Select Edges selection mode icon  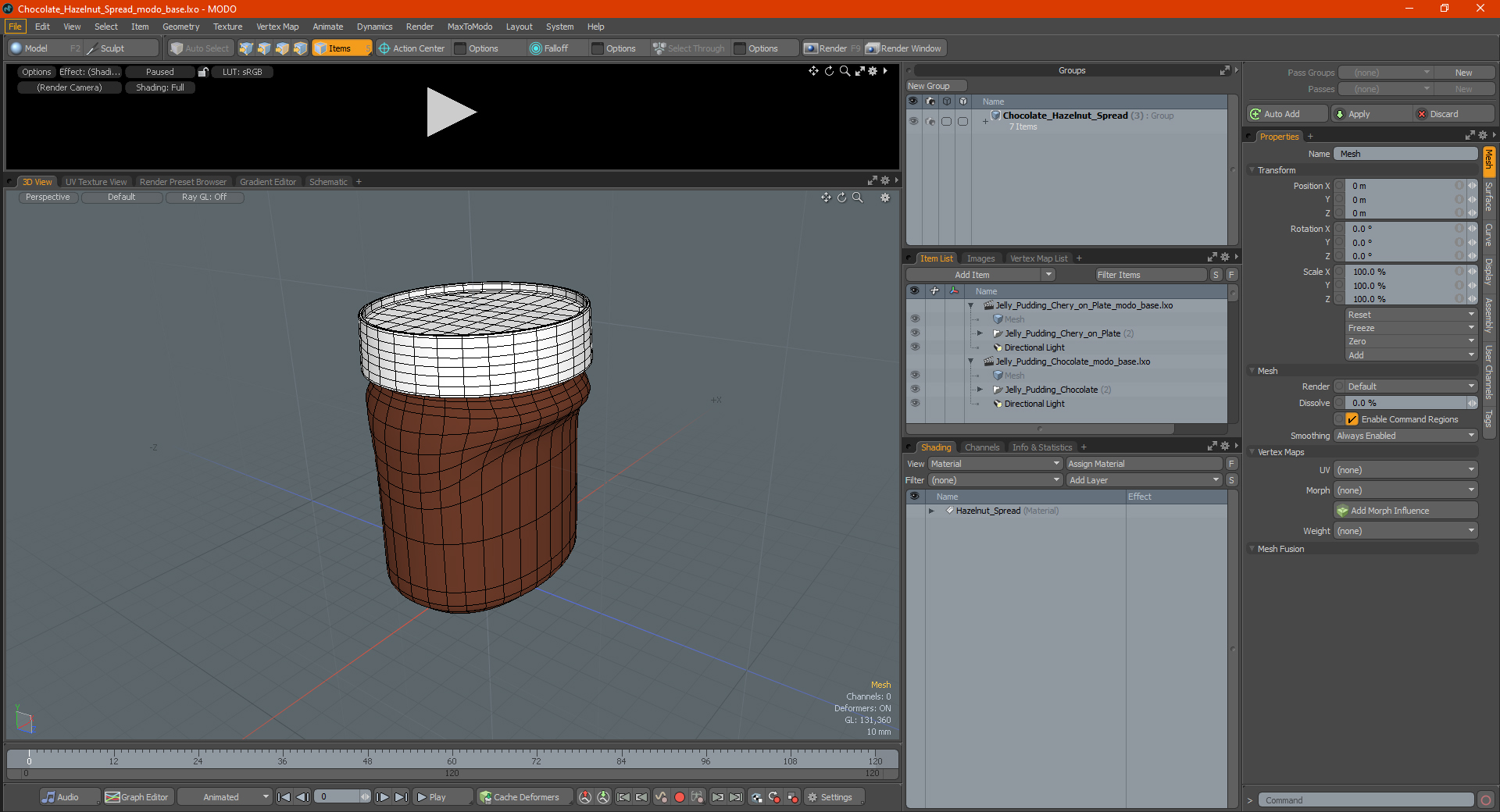(x=264, y=48)
